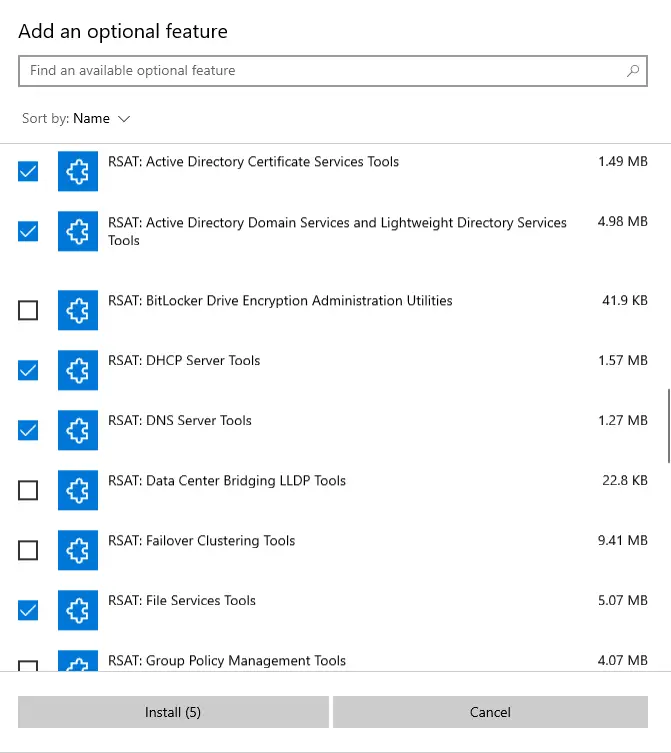Click the 5.07 MB size value
671x753 pixels.
622,601
